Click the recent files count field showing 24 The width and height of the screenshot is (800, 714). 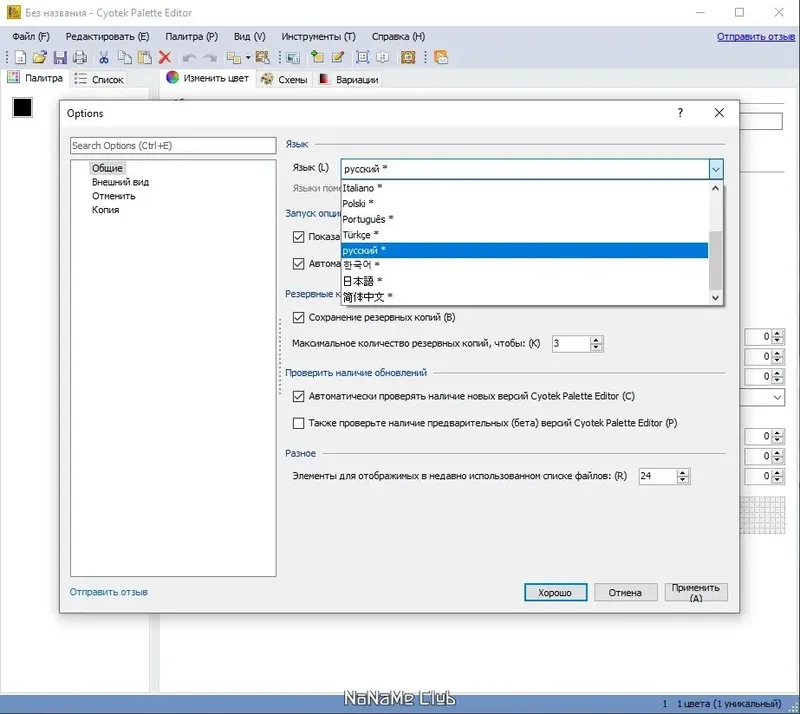[657, 476]
